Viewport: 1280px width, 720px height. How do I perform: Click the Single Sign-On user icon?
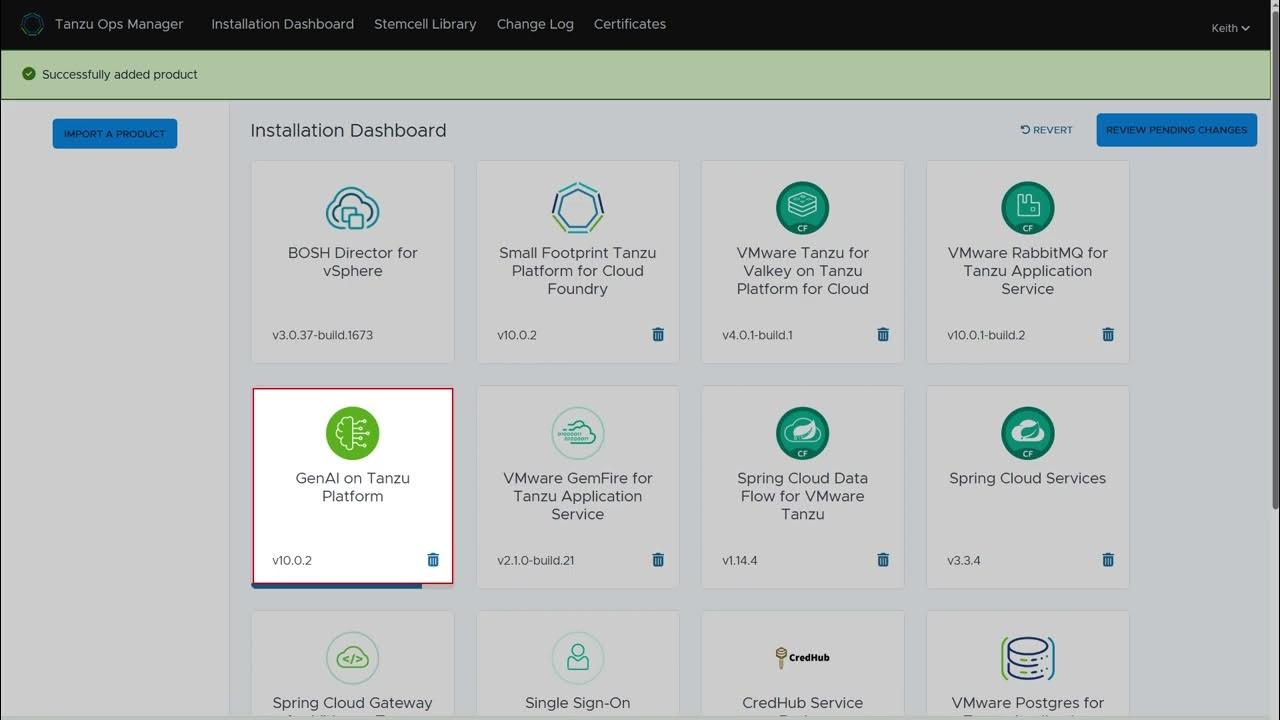(x=577, y=657)
